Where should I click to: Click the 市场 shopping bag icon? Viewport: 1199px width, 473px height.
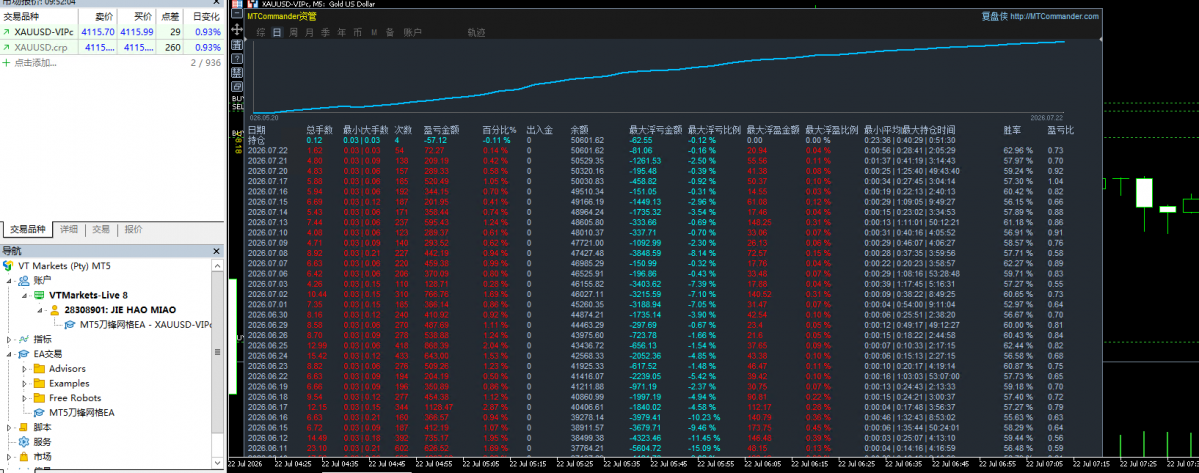24,456
